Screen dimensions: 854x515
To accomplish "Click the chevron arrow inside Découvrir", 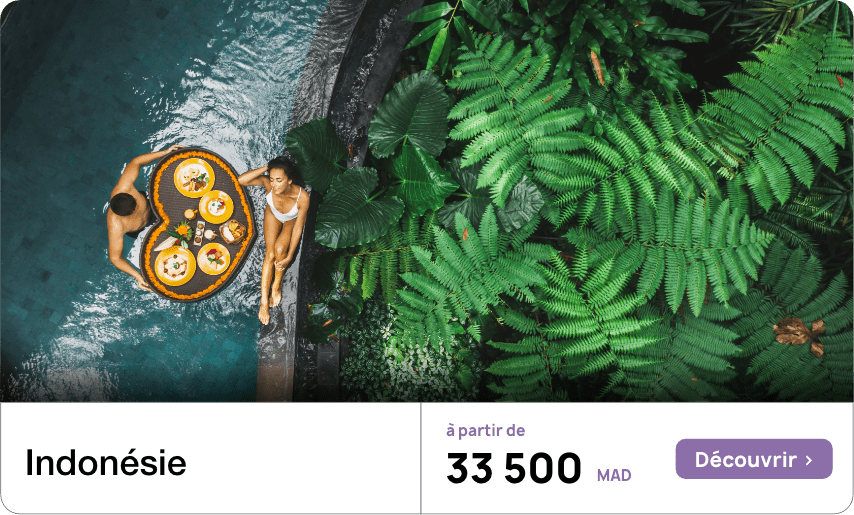I will 809,461.
